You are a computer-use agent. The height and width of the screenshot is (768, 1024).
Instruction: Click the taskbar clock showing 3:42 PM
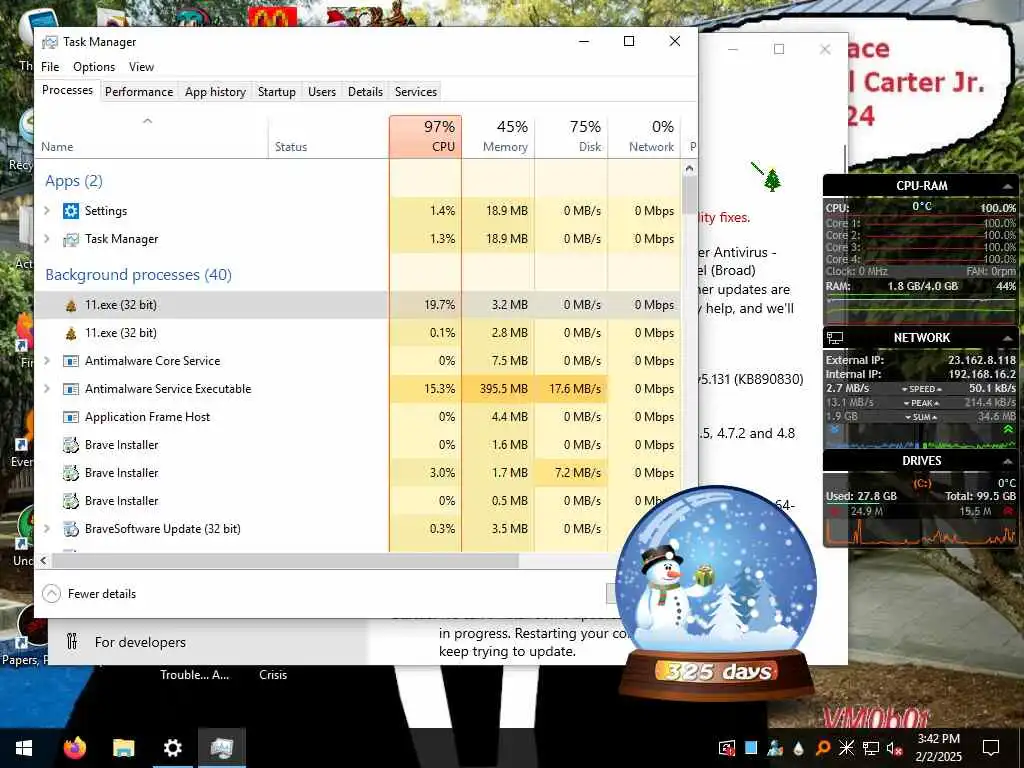click(x=938, y=748)
